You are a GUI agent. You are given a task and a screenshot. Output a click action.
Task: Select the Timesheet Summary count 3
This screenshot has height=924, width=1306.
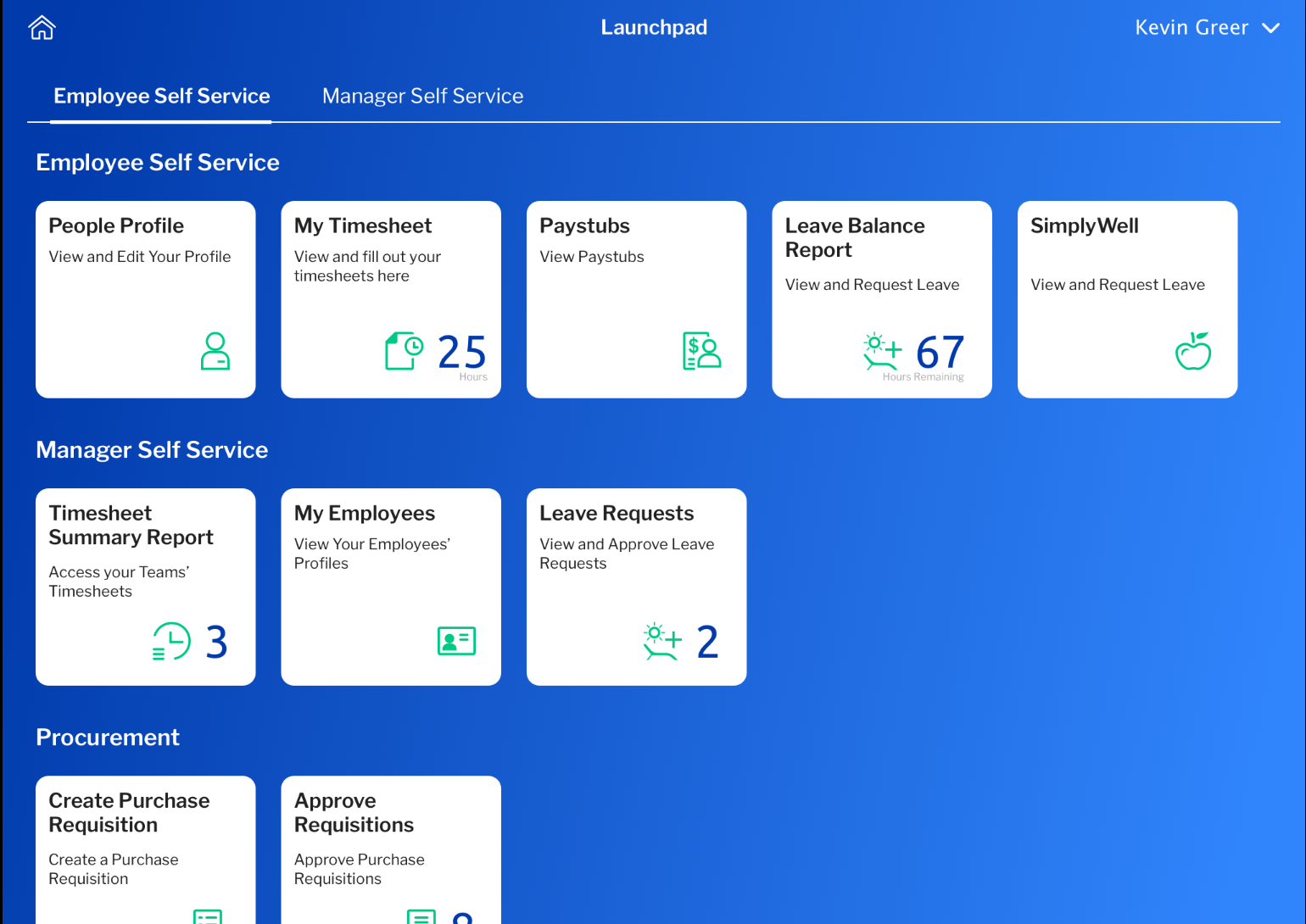tap(217, 642)
